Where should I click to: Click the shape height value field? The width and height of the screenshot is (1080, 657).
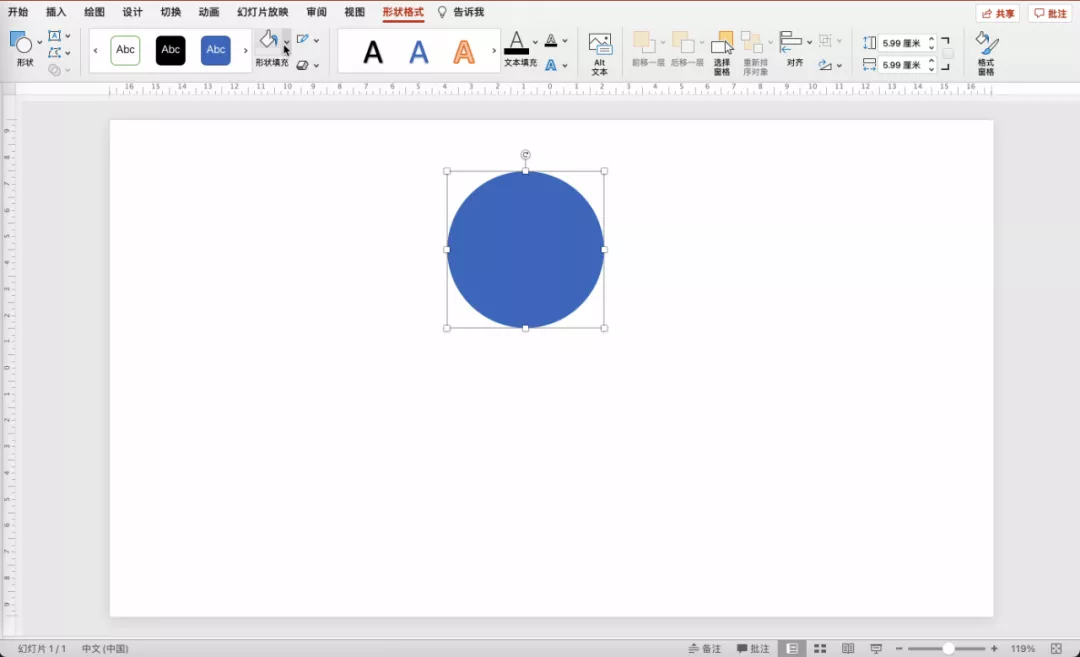point(902,43)
